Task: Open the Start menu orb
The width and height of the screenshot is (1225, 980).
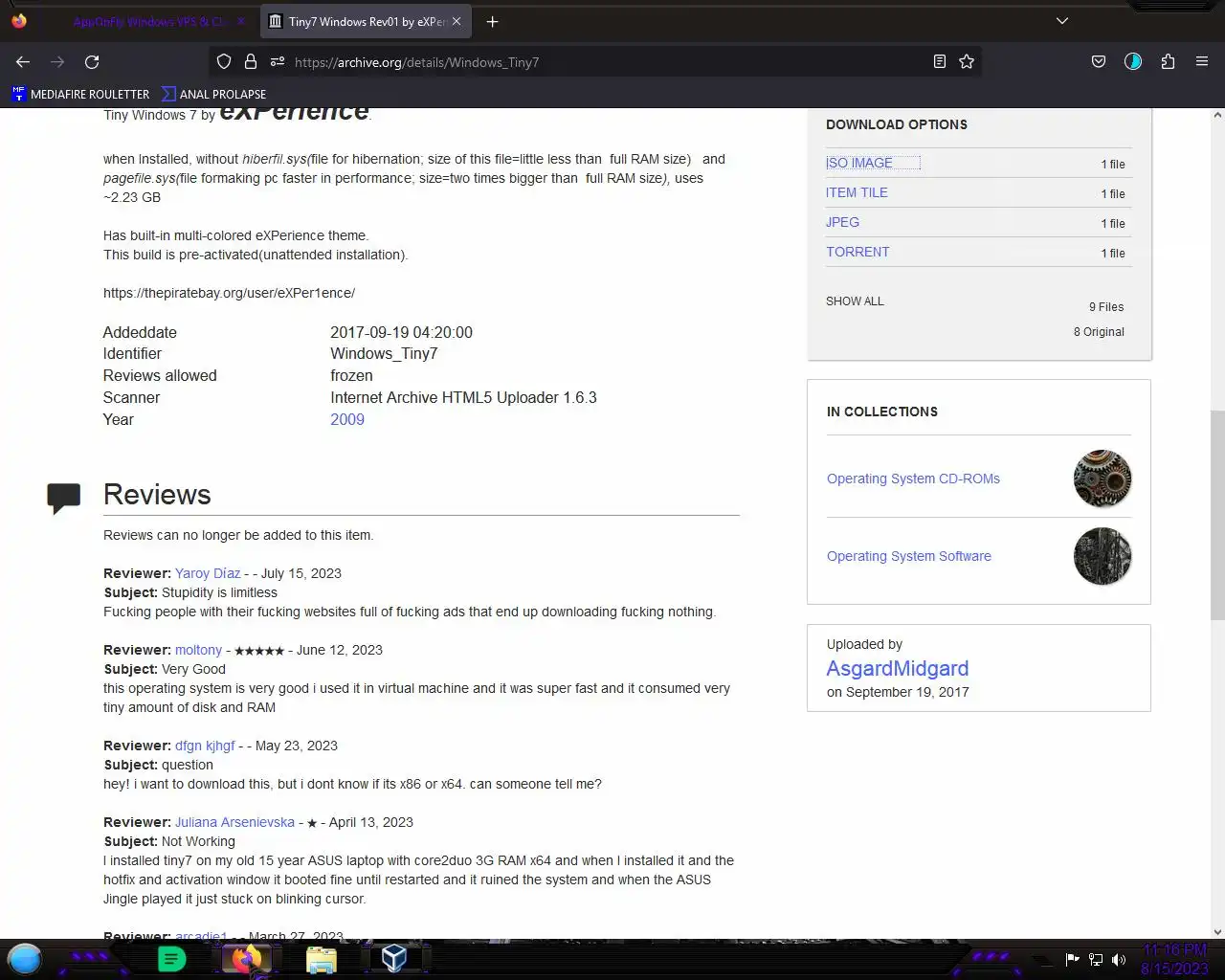Action: pos(25,958)
